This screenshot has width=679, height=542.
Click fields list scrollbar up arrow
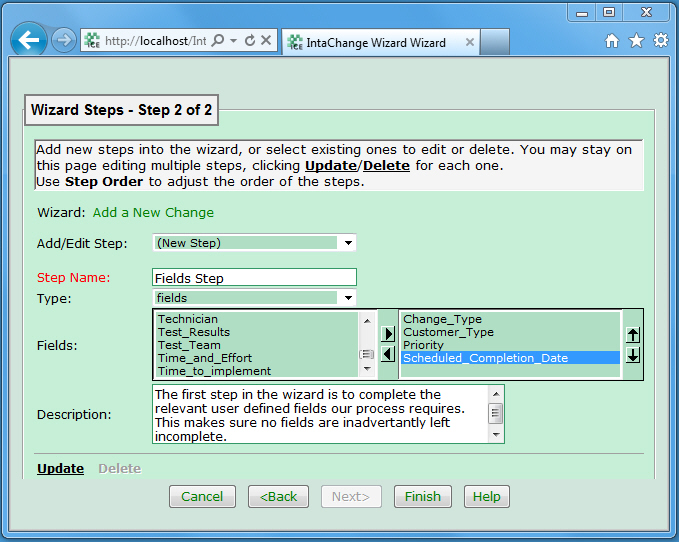pyautogui.click(x=367, y=321)
